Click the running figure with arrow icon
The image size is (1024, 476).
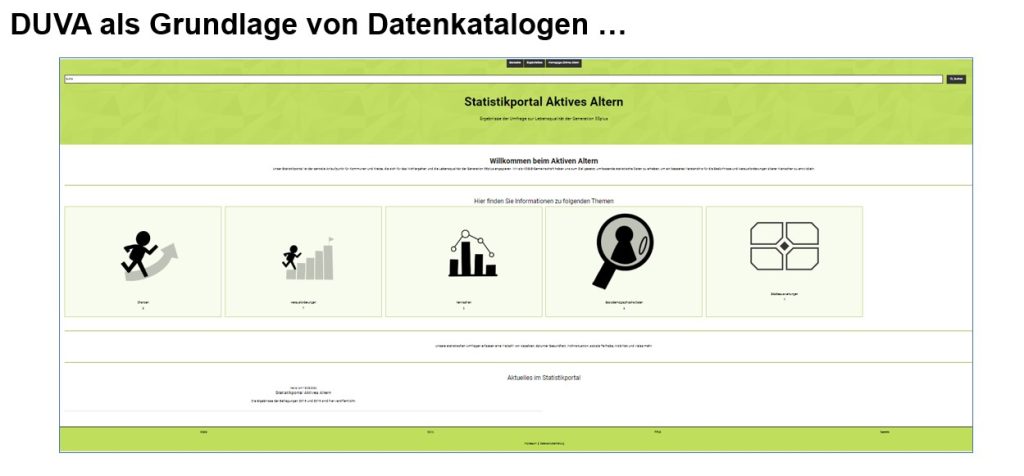tap(142, 254)
